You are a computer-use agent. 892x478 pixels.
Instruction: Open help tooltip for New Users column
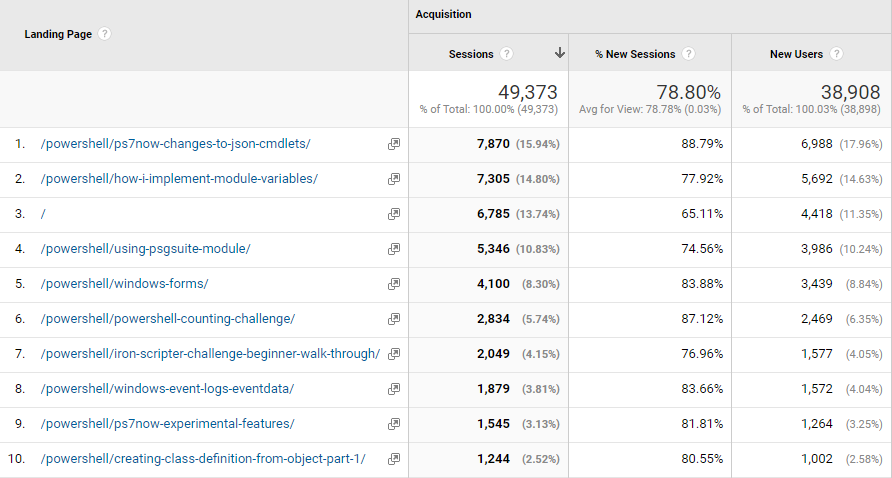[x=836, y=54]
